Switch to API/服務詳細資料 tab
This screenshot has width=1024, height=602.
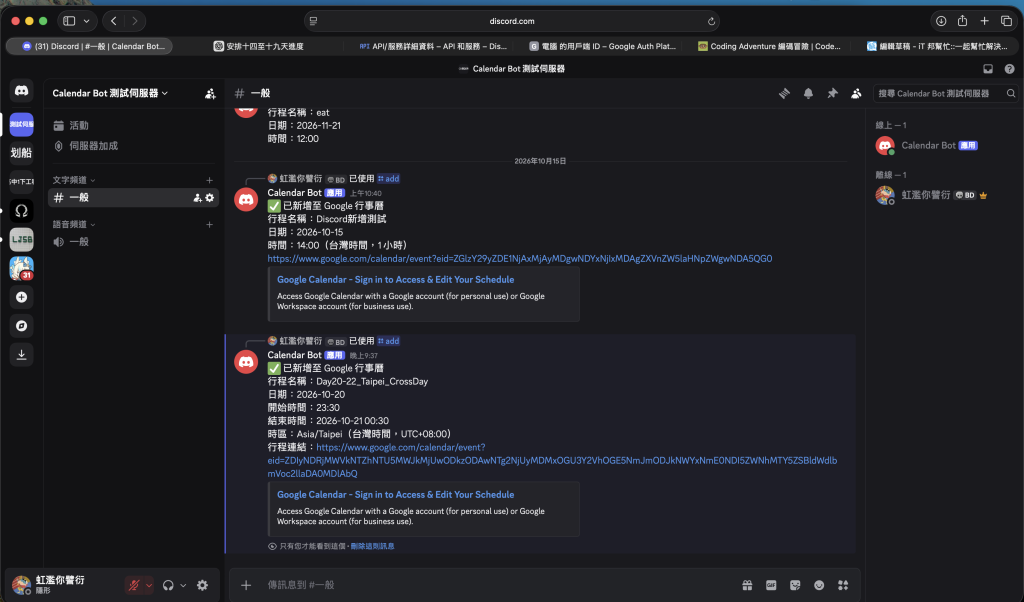click(433, 46)
